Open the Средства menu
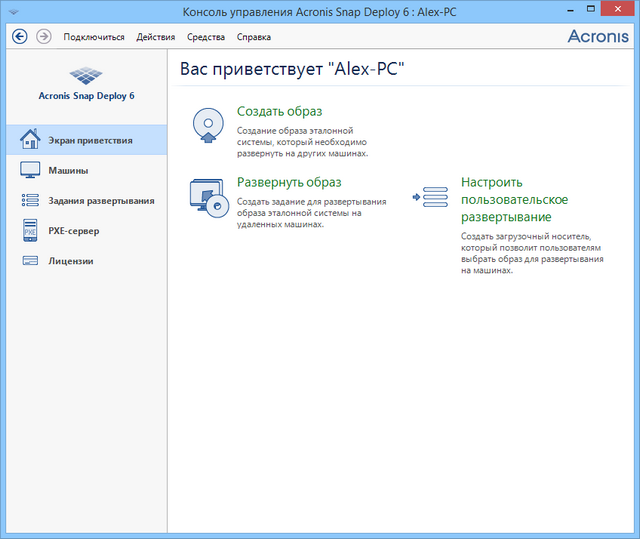The height and width of the screenshot is (539, 640). pyautogui.click(x=206, y=37)
